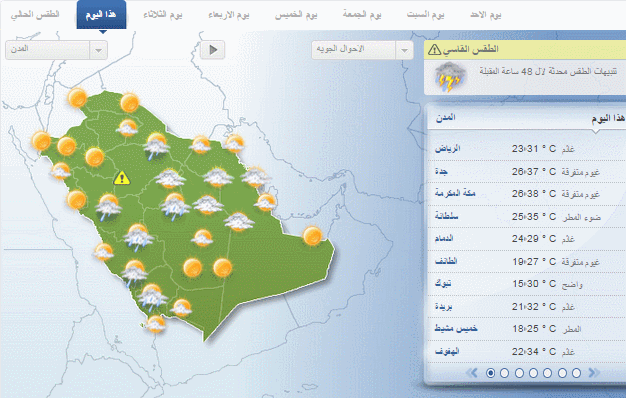The width and height of the screenshot is (626, 398).
Task: Open the الأحوال الجوية conditions dropdown
Action: [362, 50]
